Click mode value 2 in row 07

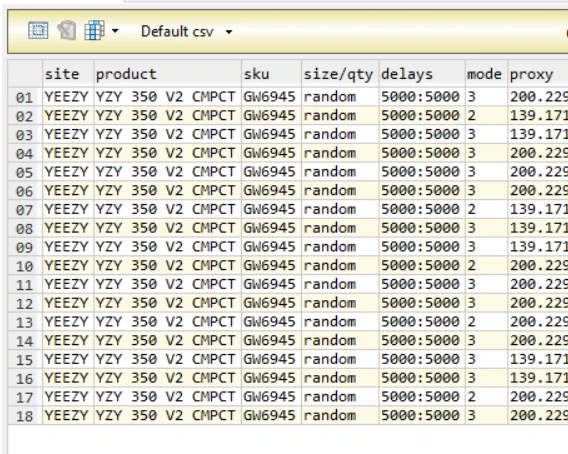tap(486, 209)
